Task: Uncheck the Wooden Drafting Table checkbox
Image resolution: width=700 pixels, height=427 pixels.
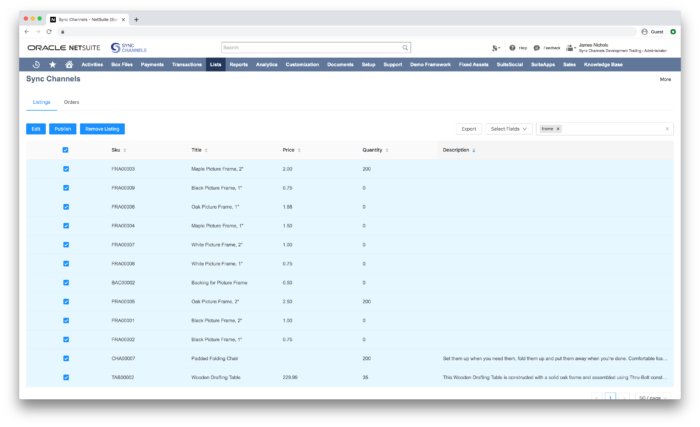Action: (66, 377)
